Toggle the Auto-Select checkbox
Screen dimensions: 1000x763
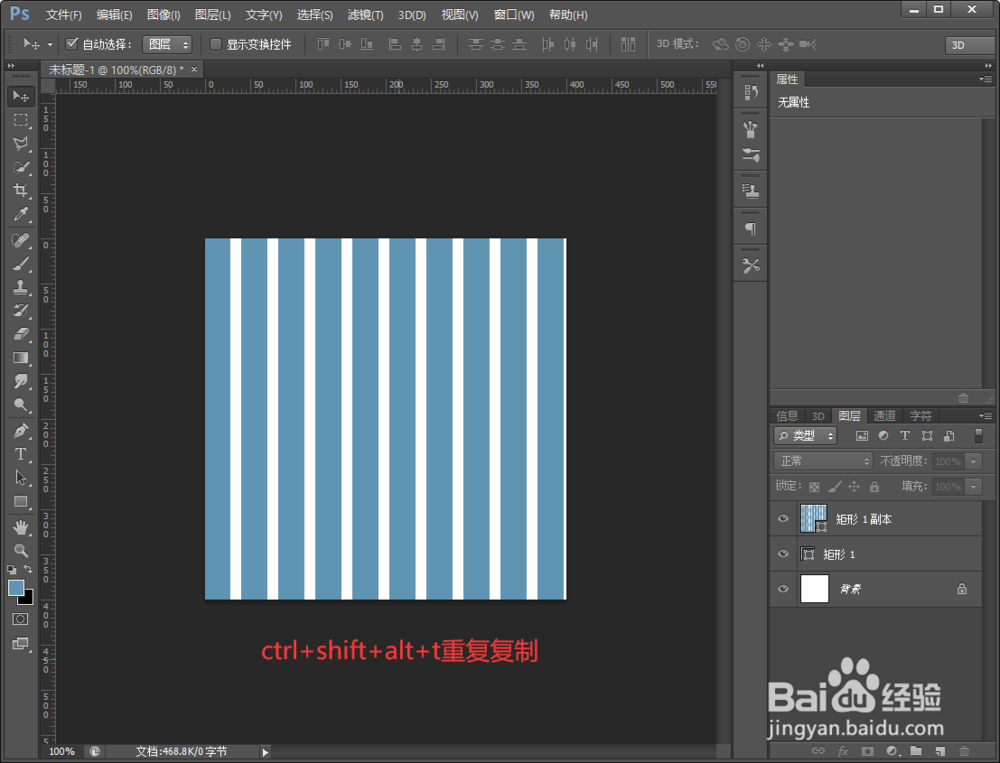[x=72, y=43]
